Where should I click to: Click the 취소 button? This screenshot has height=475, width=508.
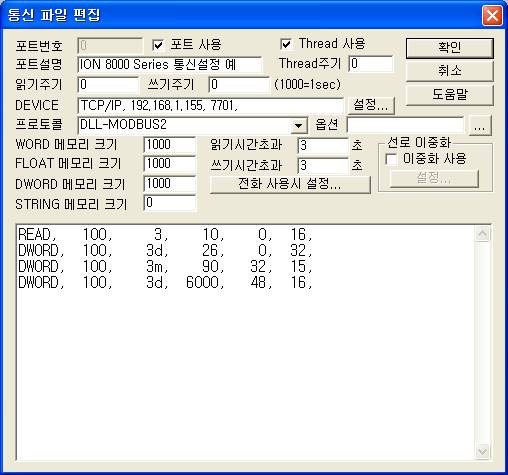pyautogui.click(x=450, y=71)
